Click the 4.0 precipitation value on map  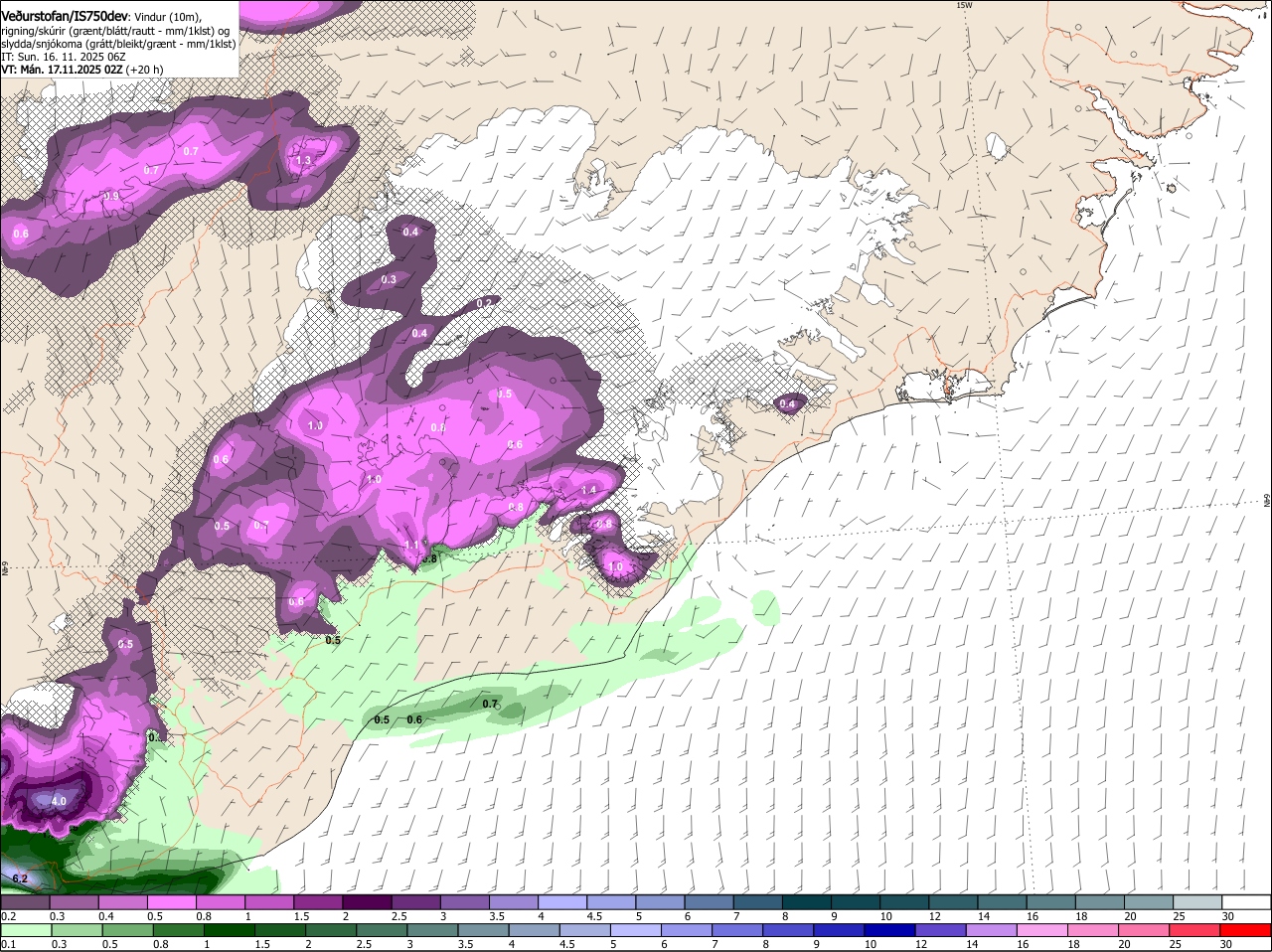pos(59,801)
